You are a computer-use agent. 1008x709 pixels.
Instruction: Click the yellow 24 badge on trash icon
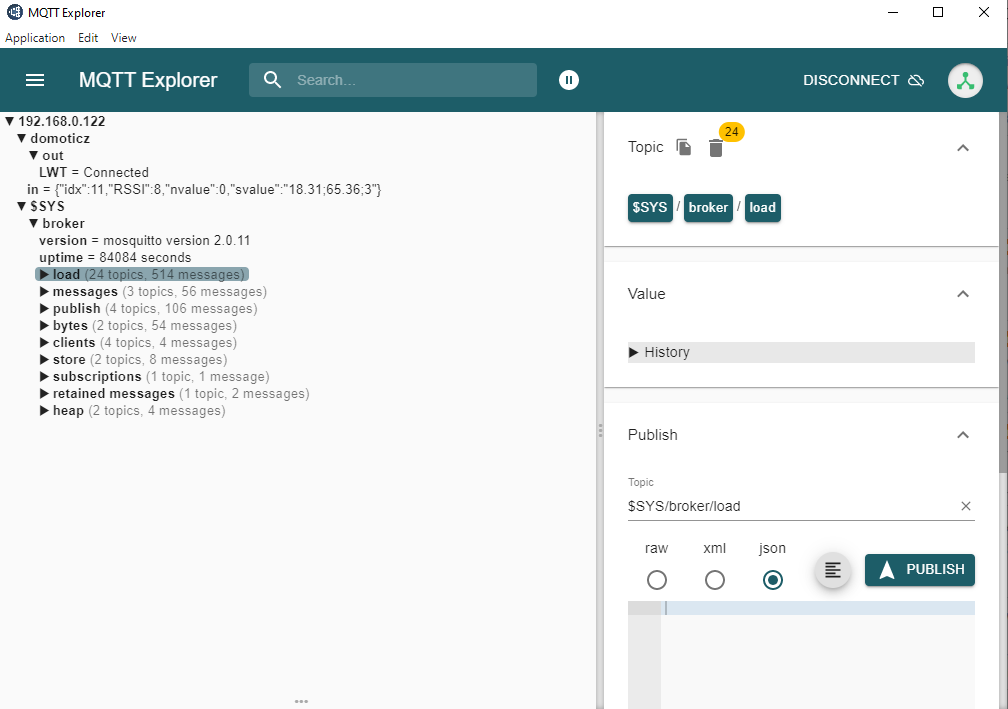pyautogui.click(x=732, y=132)
